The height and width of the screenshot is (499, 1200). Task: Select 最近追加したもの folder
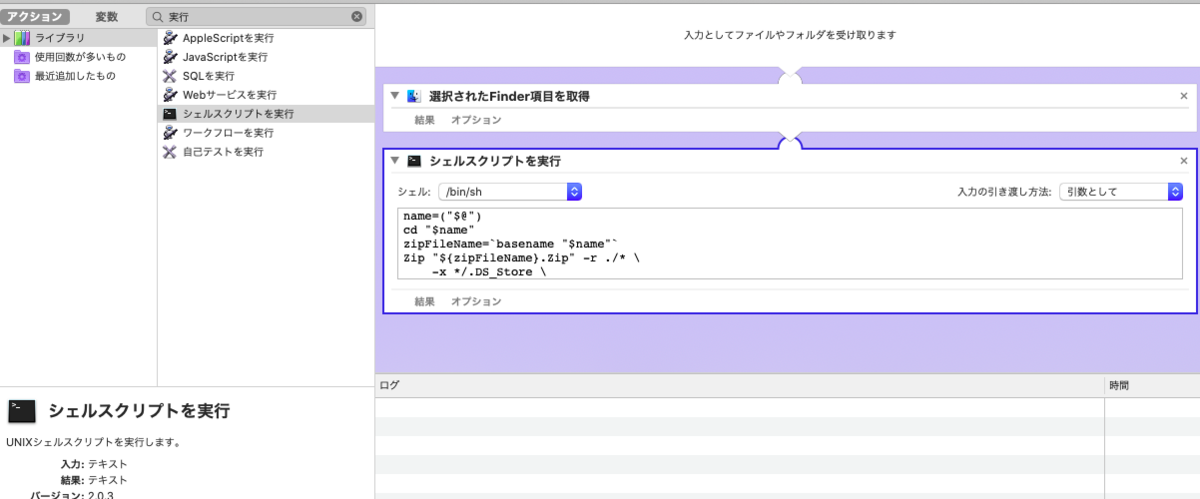[x=75, y=76]
